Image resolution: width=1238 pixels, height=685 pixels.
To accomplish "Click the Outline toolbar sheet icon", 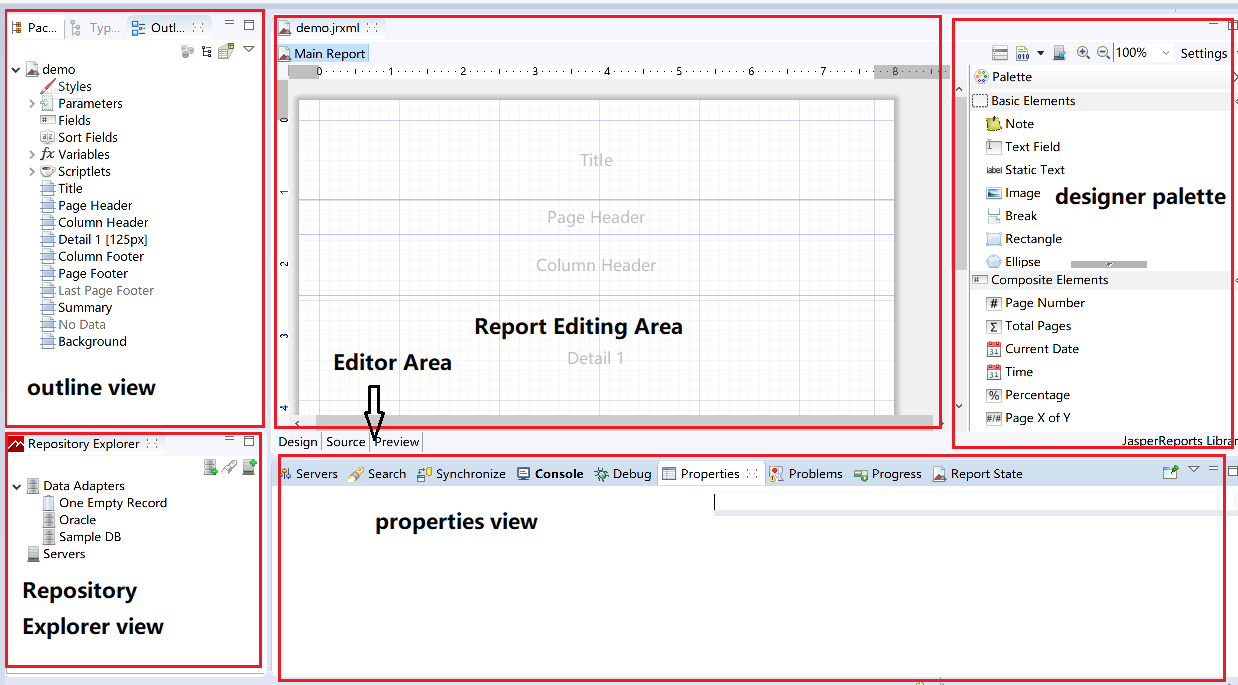I will point(226,51).
